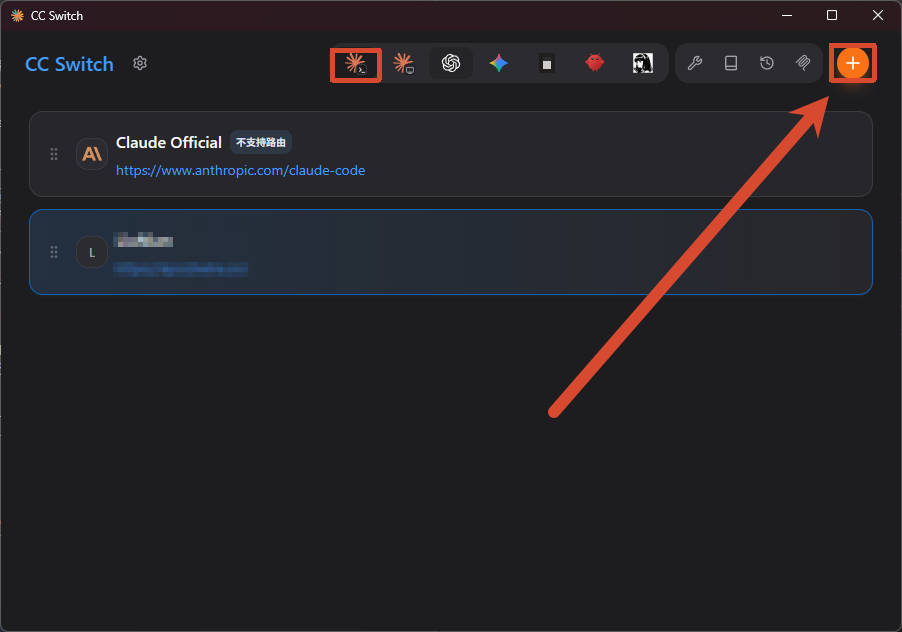Select the white square OpenCode icon
The width and height of the screenshot is (902, 632).
[x=546, y=63]
